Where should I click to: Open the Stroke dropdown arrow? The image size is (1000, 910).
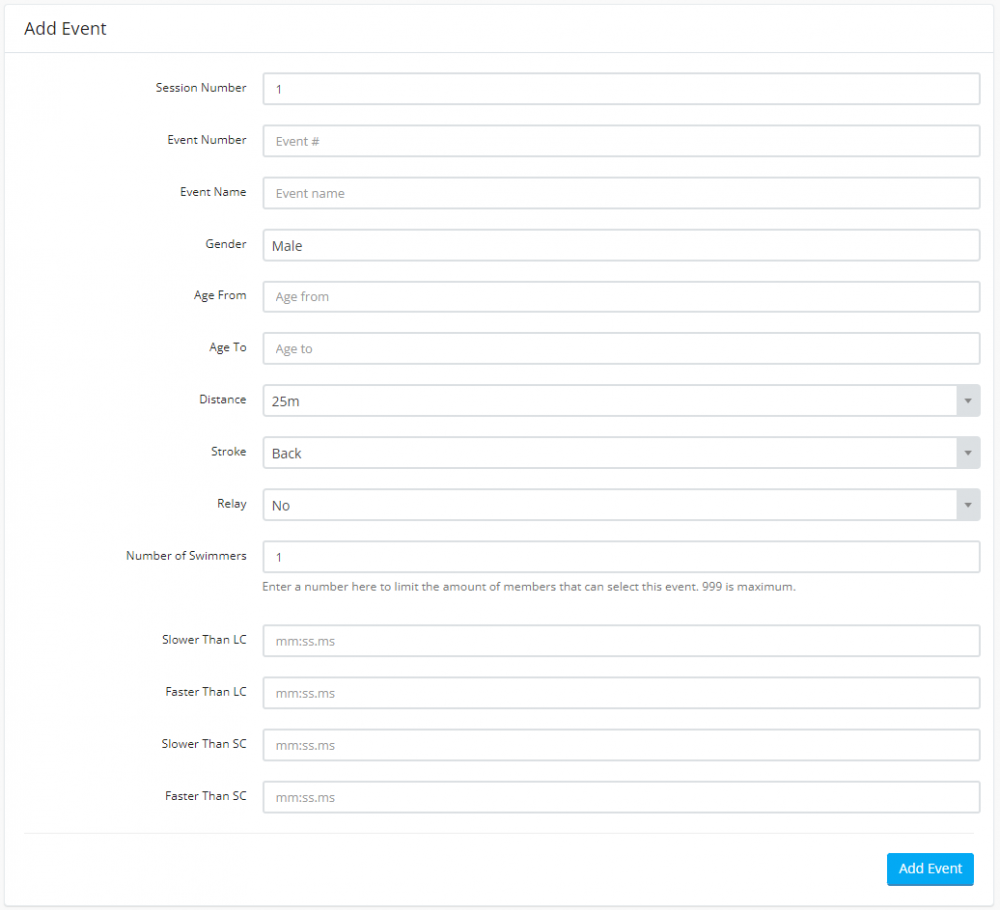pyautogui.click(x=968, y=452)
